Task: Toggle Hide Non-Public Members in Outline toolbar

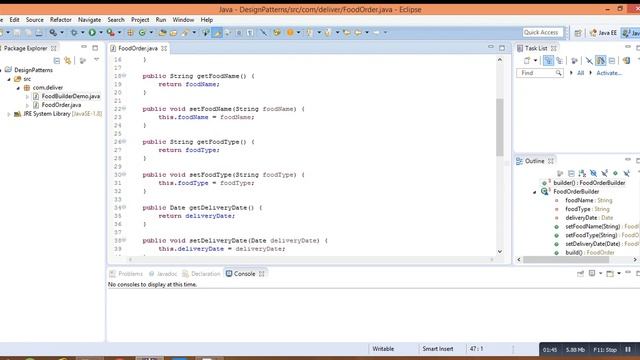Action: point(615,173)
